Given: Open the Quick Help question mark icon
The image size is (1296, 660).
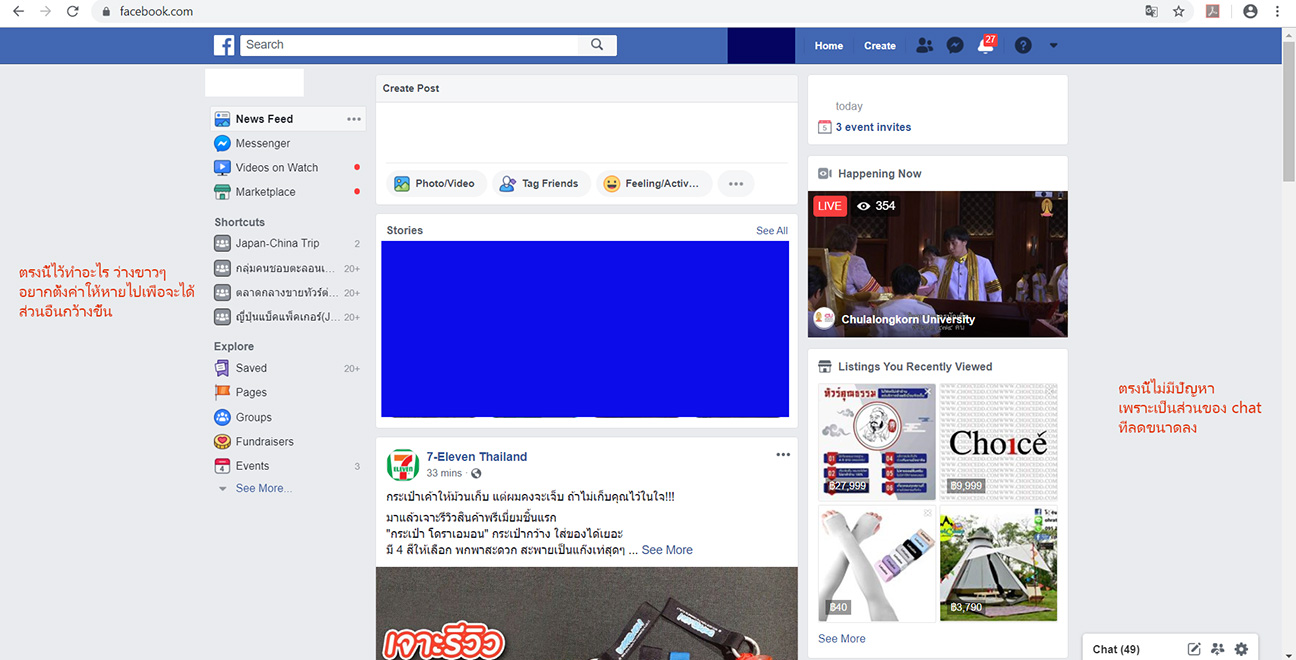Looking at the screenshot, I should coord(1023,45).
